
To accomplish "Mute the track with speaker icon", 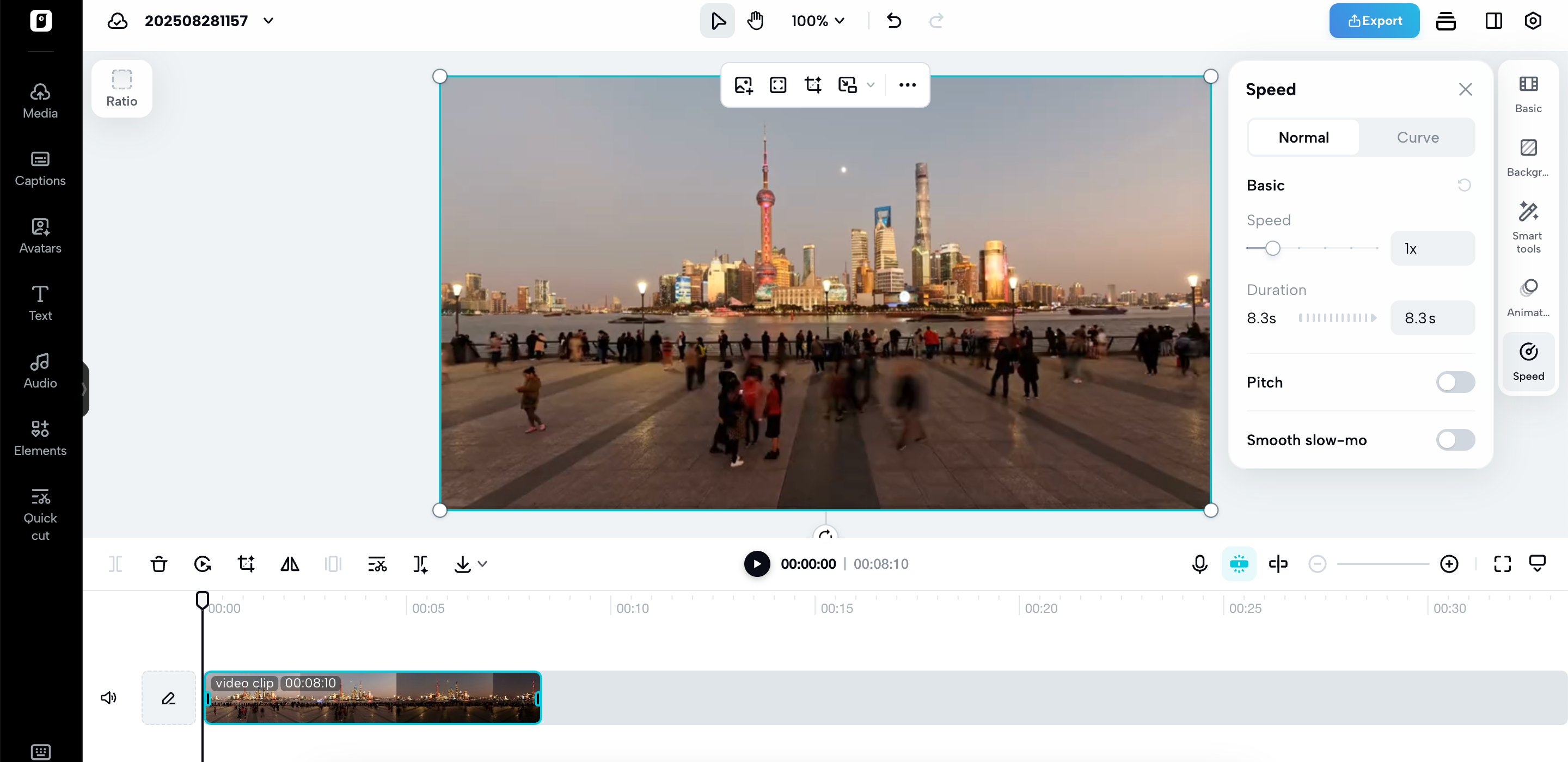I will point(108,697).
